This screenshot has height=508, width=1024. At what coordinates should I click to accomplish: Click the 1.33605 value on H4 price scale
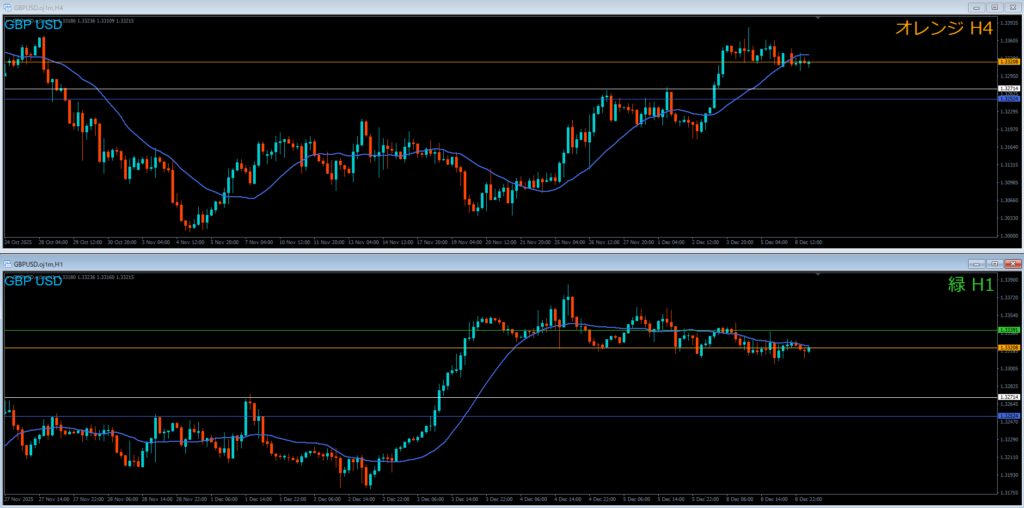click(x=1010, y=40)
